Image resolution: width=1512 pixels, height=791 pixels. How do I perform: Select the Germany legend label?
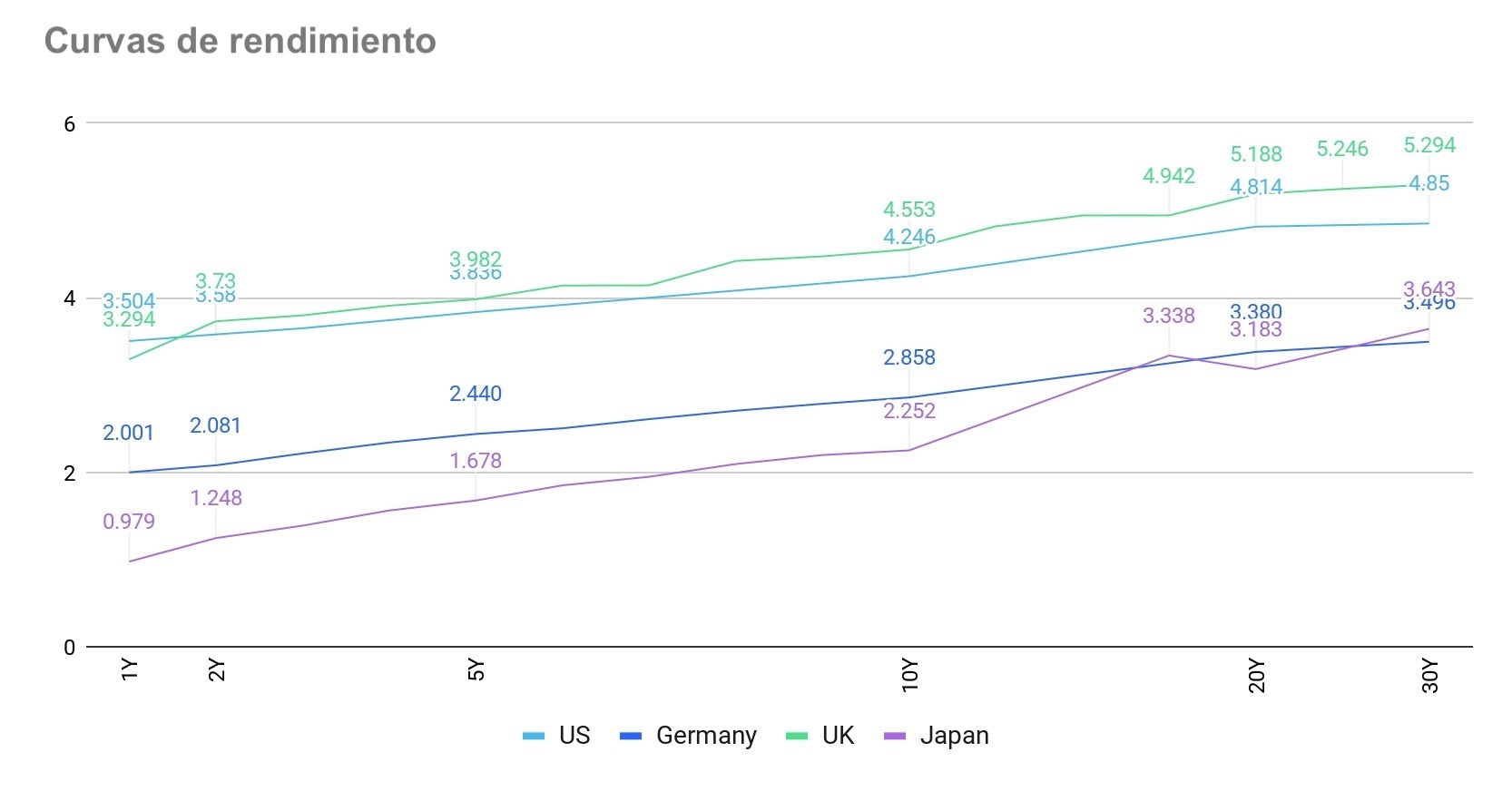pyautogui.click(x=706, y=736)
